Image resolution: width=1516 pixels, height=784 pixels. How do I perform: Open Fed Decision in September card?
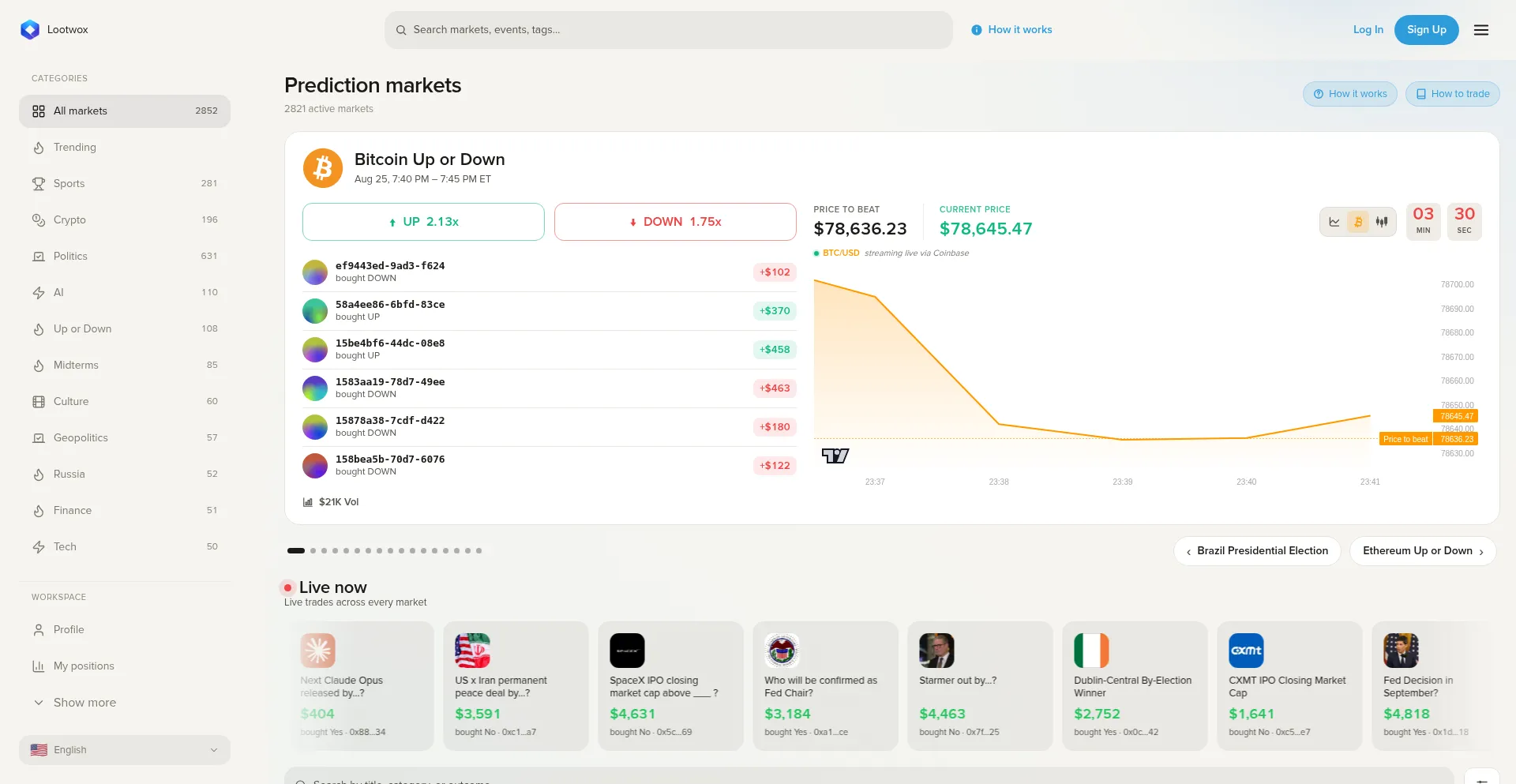click(1437, 686)
